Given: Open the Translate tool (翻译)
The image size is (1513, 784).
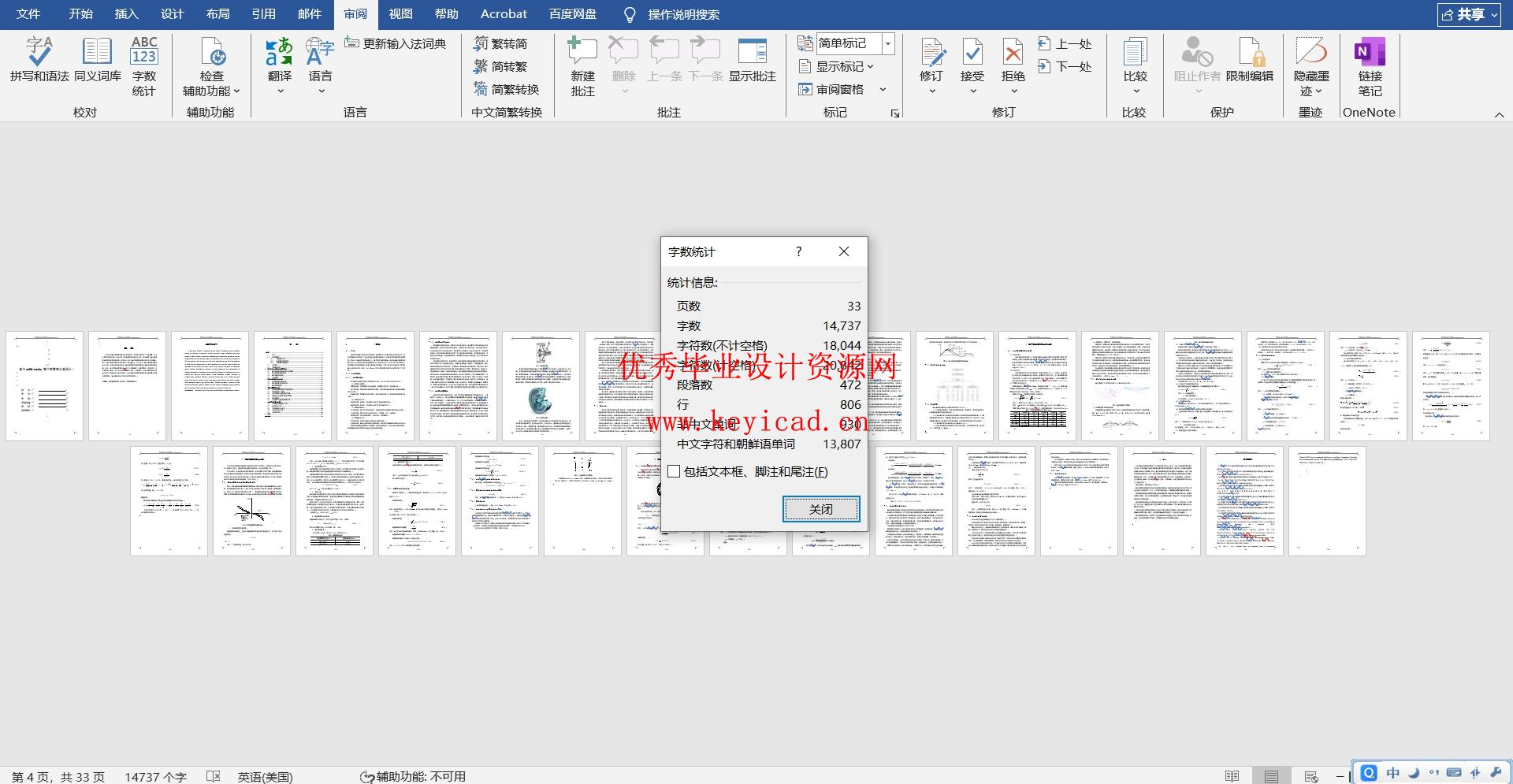Looking at the screenshot, I should click(280, 59).
